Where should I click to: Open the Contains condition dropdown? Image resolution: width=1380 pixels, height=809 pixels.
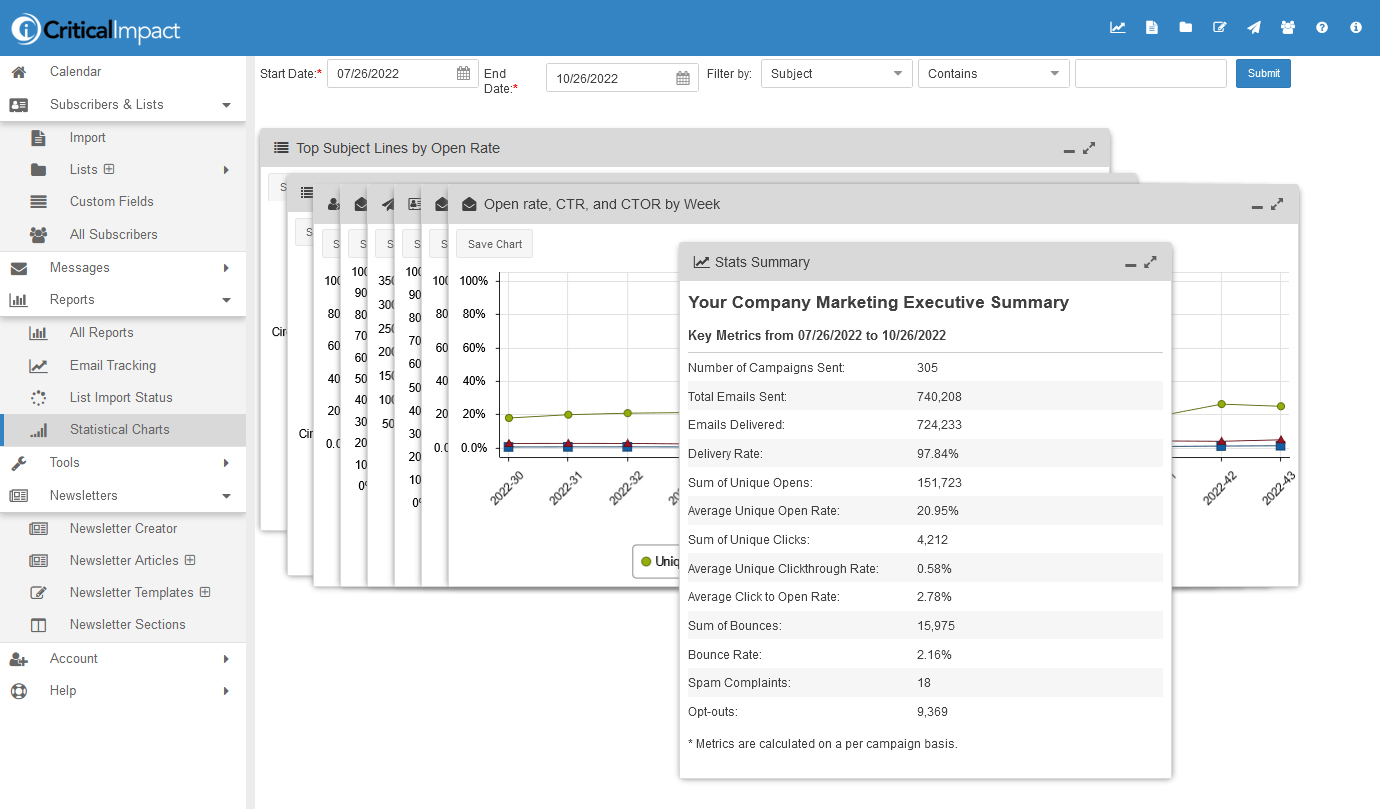point(993,74)
